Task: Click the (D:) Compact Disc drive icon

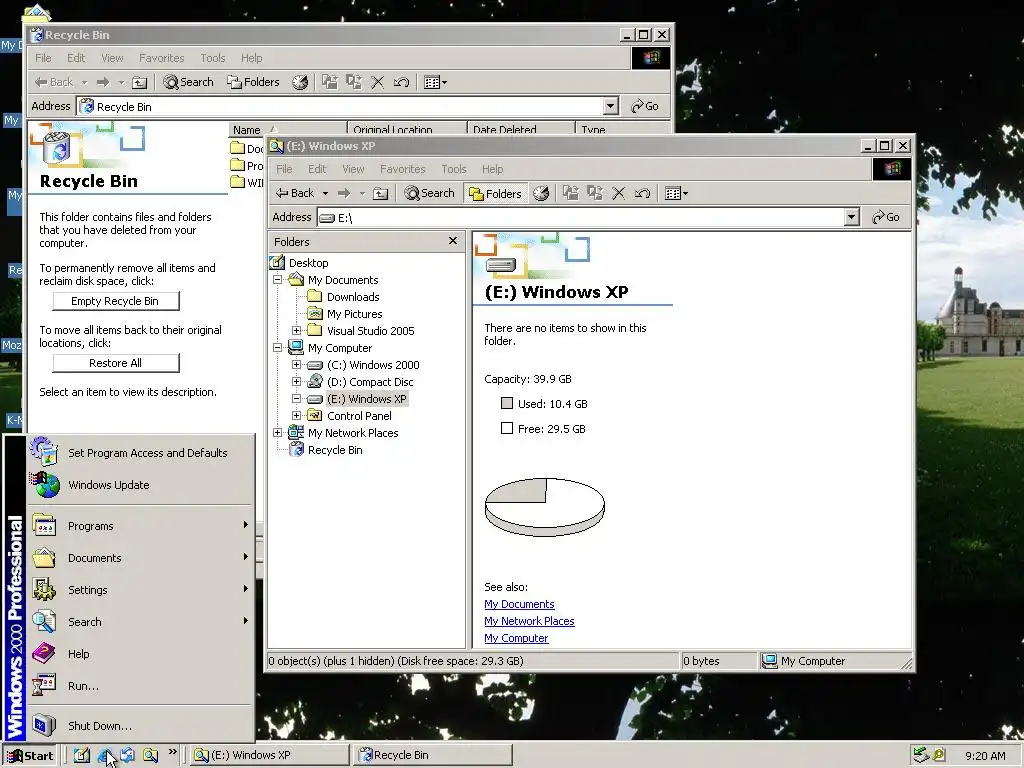Action: pos(315,381)
